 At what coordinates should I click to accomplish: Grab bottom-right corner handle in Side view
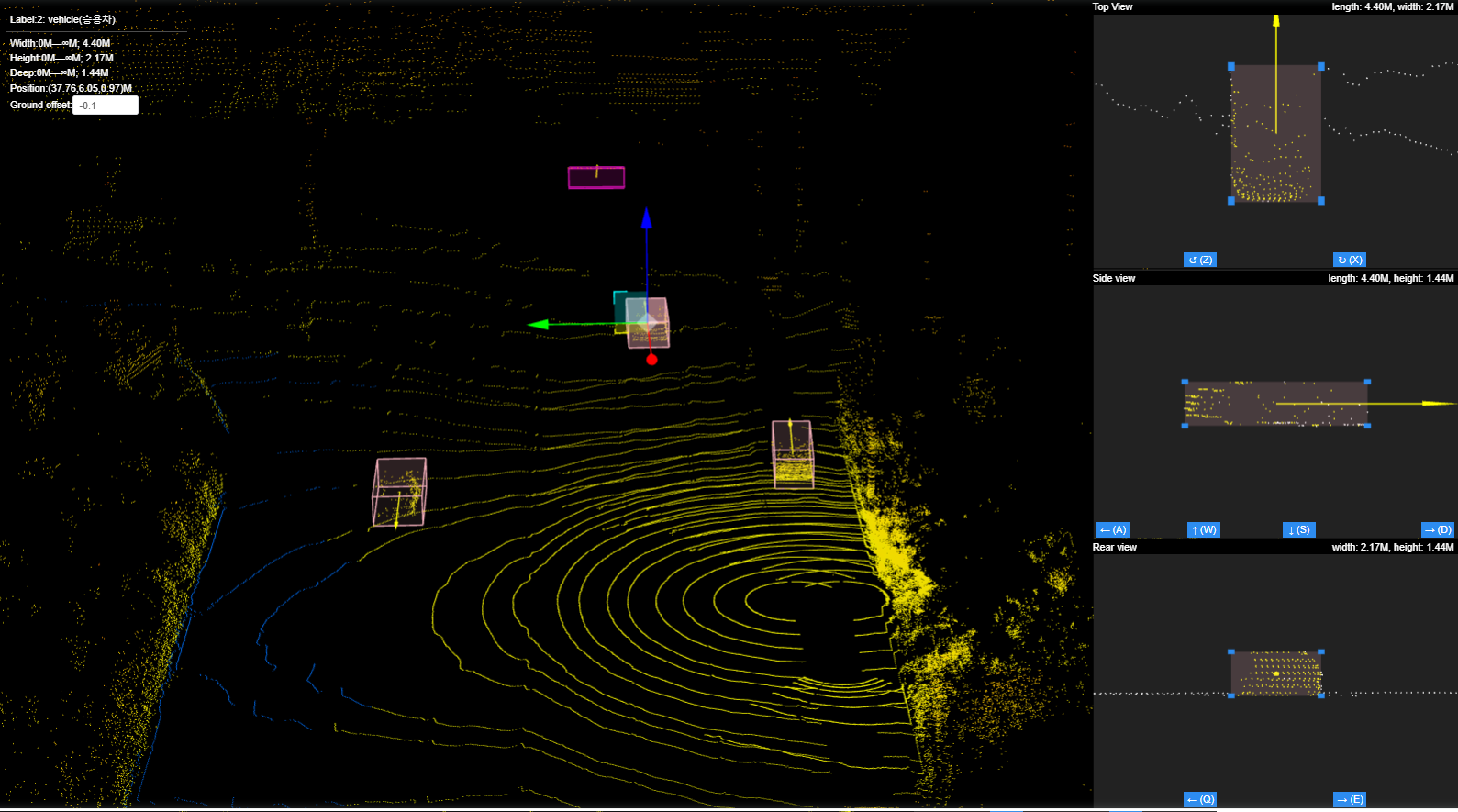pyautogui.click(x=1367, y=425)
